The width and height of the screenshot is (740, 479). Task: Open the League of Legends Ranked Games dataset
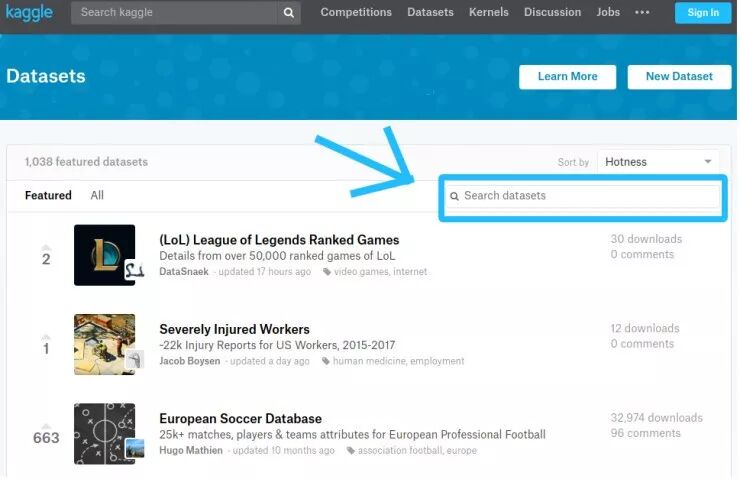tap(279, 240)
